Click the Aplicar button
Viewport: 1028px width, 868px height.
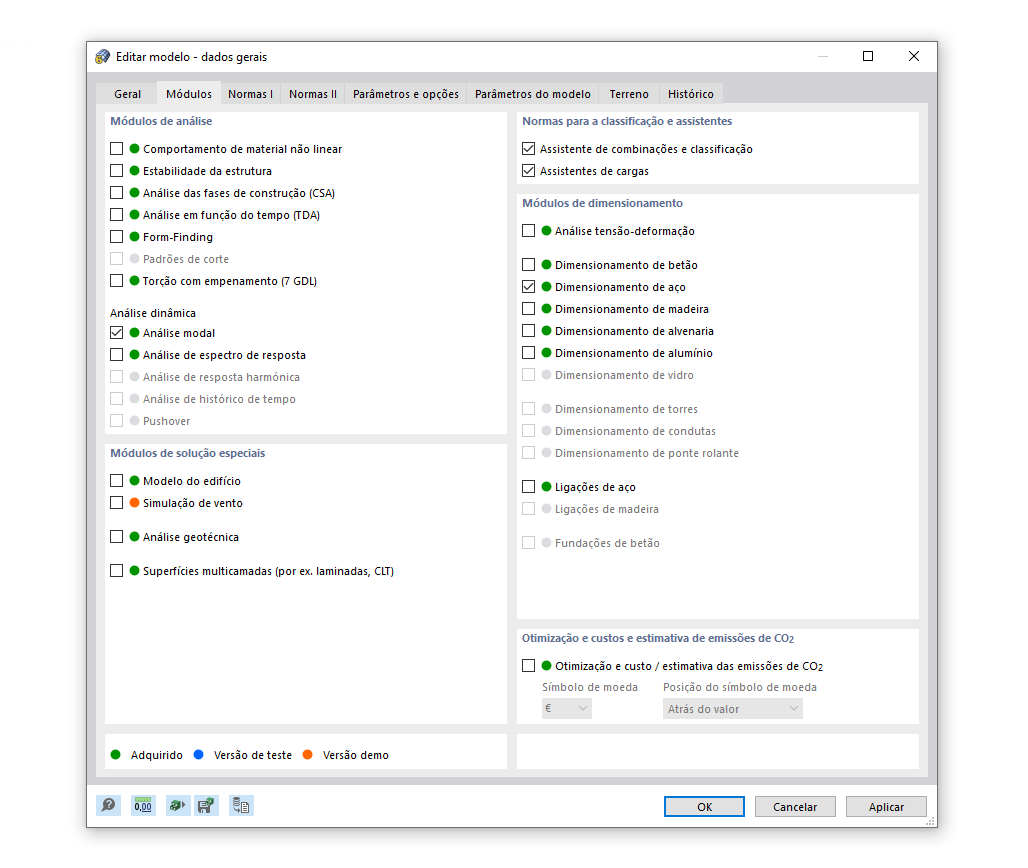[886, 806]
